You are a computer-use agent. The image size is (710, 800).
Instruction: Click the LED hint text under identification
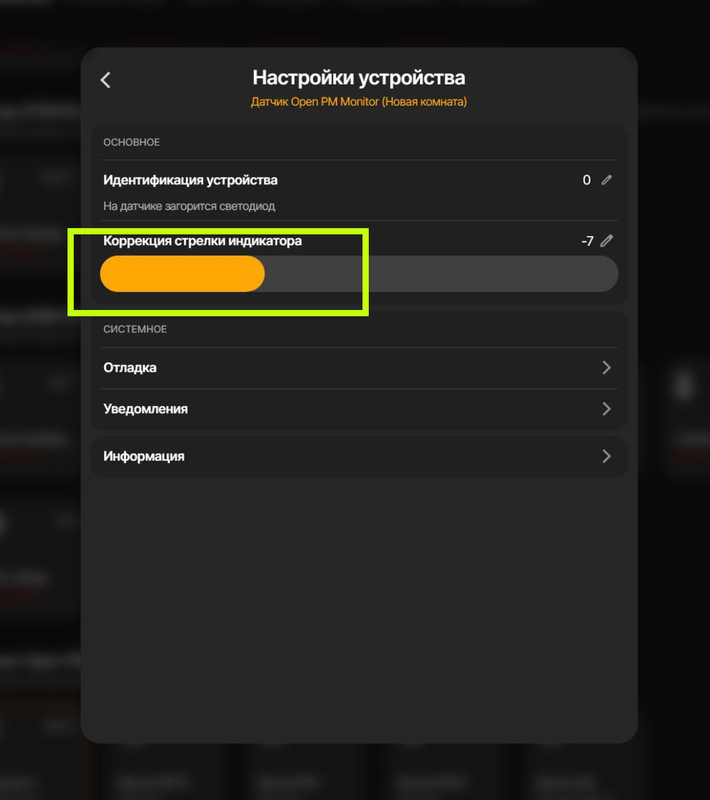(x=189, y=206)
